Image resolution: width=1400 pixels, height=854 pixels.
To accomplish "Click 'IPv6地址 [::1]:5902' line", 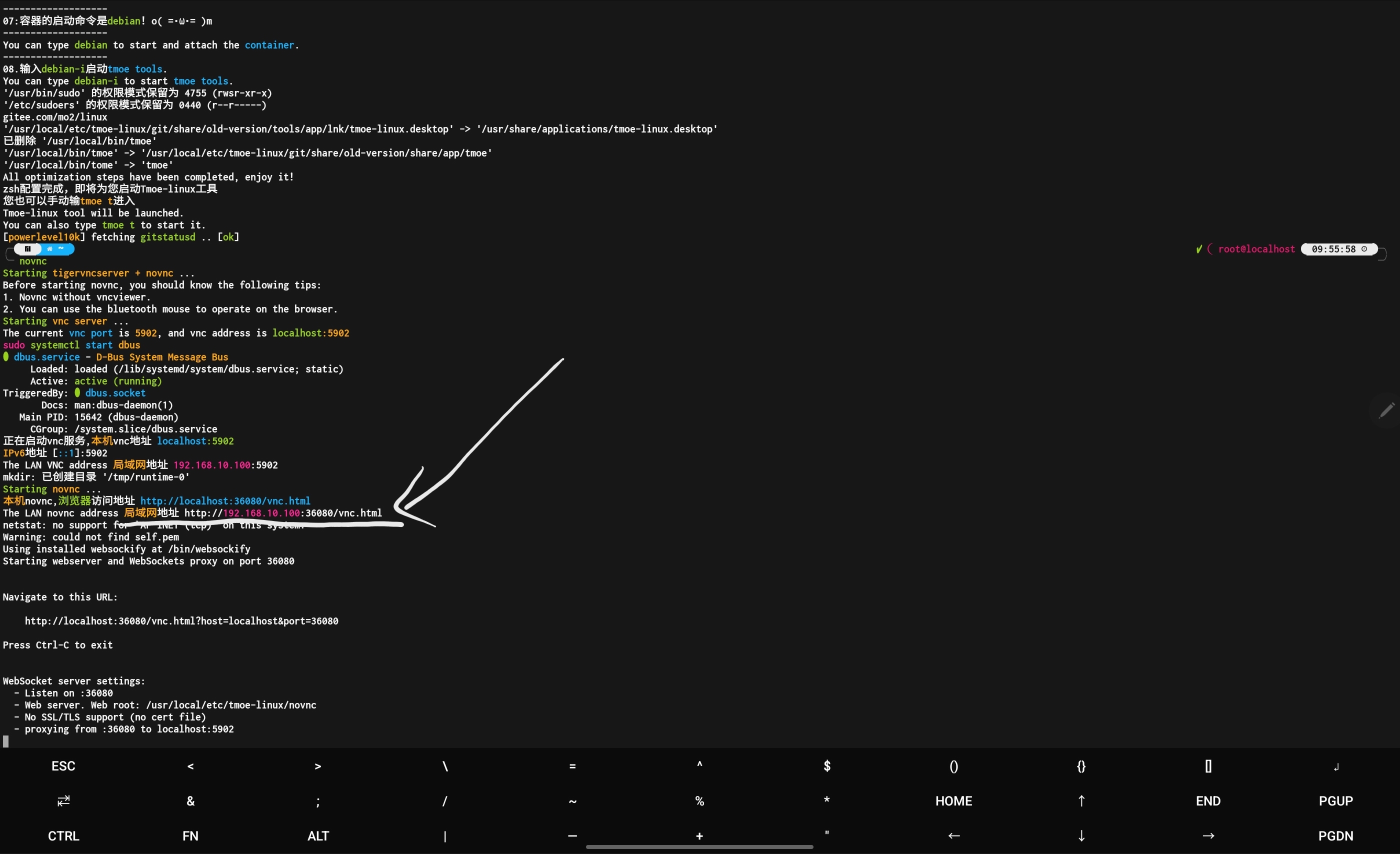I will point(55,453).
